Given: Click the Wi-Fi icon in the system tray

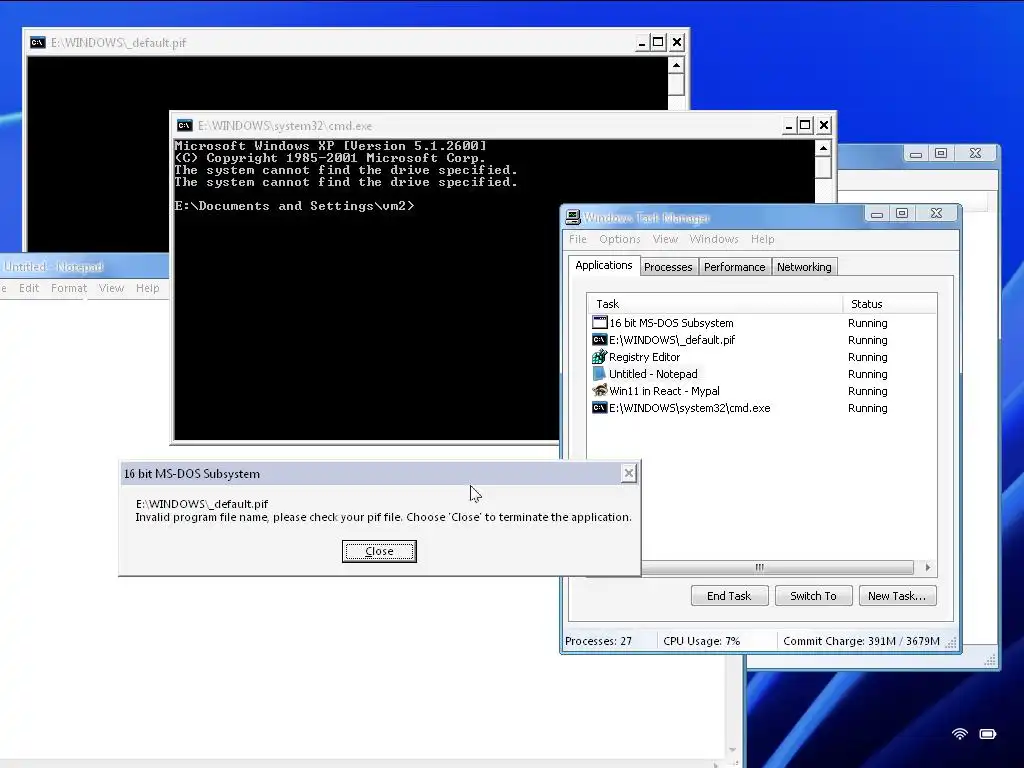Looking at the screenshot, I should click(x=959, y=733).
